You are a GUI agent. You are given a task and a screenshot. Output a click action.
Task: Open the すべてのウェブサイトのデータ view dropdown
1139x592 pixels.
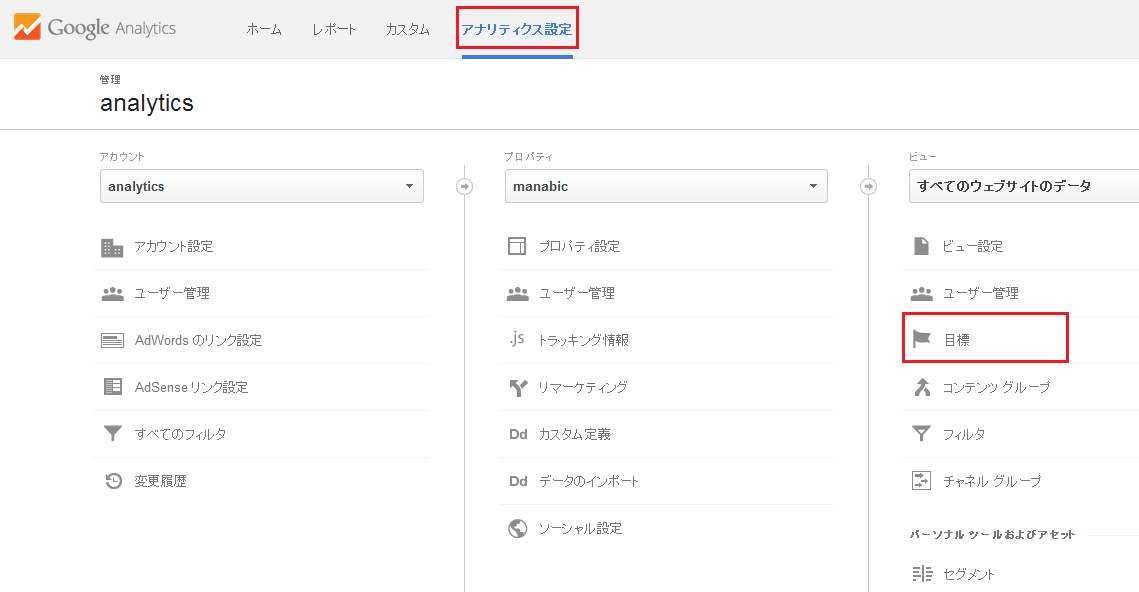click(1024, 186)
